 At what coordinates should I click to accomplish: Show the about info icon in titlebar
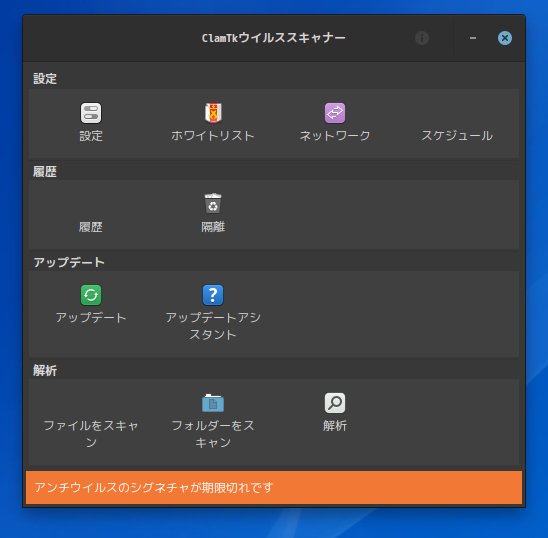[x=422, y=38]
